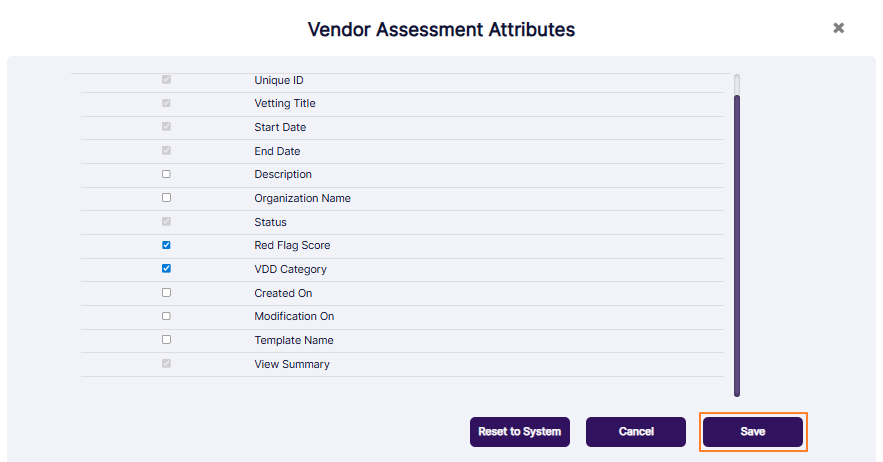Screen dimensions: 883x462
Task: Click the Red Flag Score label
Action: tap(292, 245)
